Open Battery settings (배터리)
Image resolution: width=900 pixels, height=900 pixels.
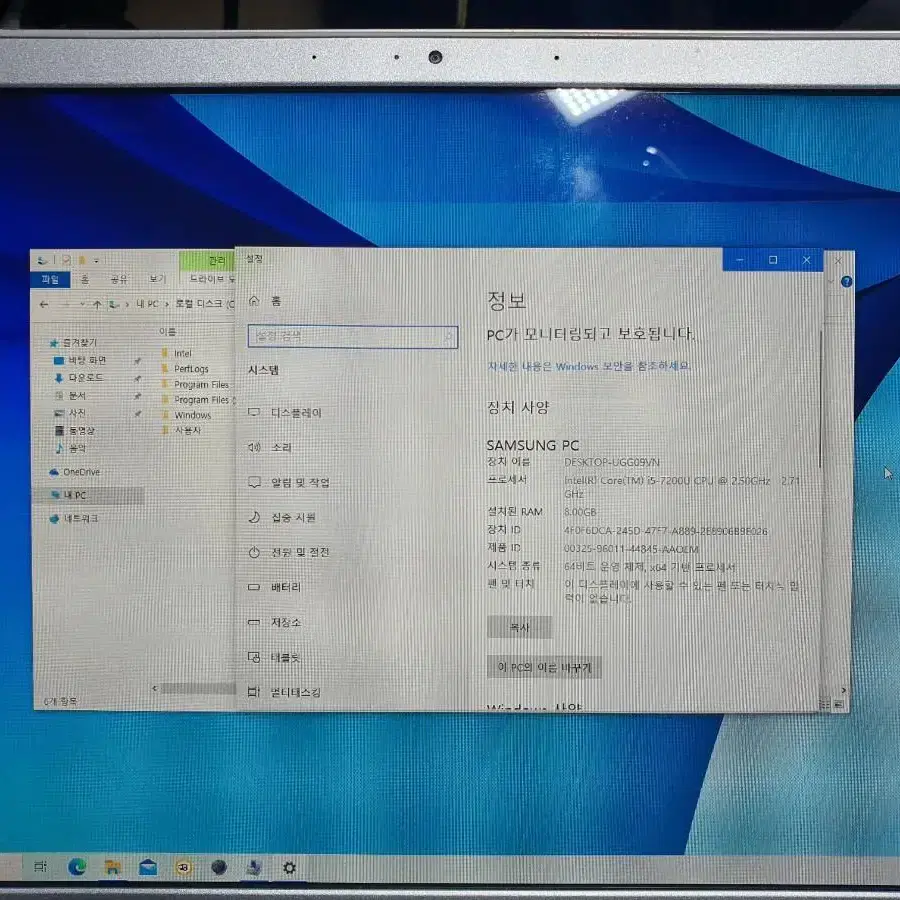[x=274, y=587]
